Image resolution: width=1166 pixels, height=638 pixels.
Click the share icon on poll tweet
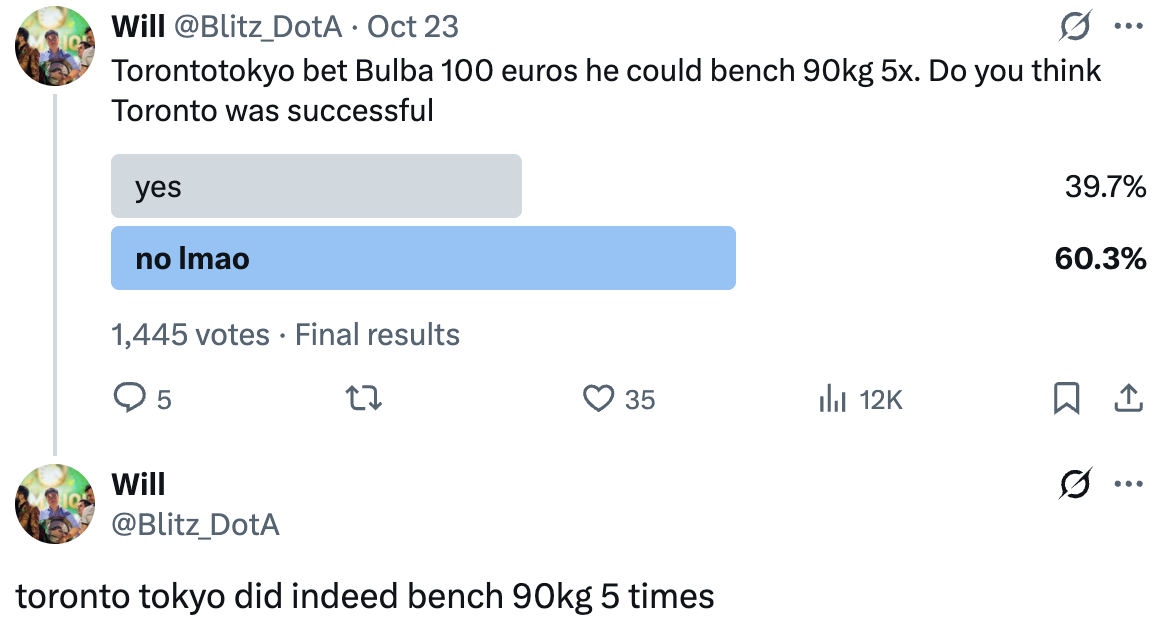tap(1127, 399)
